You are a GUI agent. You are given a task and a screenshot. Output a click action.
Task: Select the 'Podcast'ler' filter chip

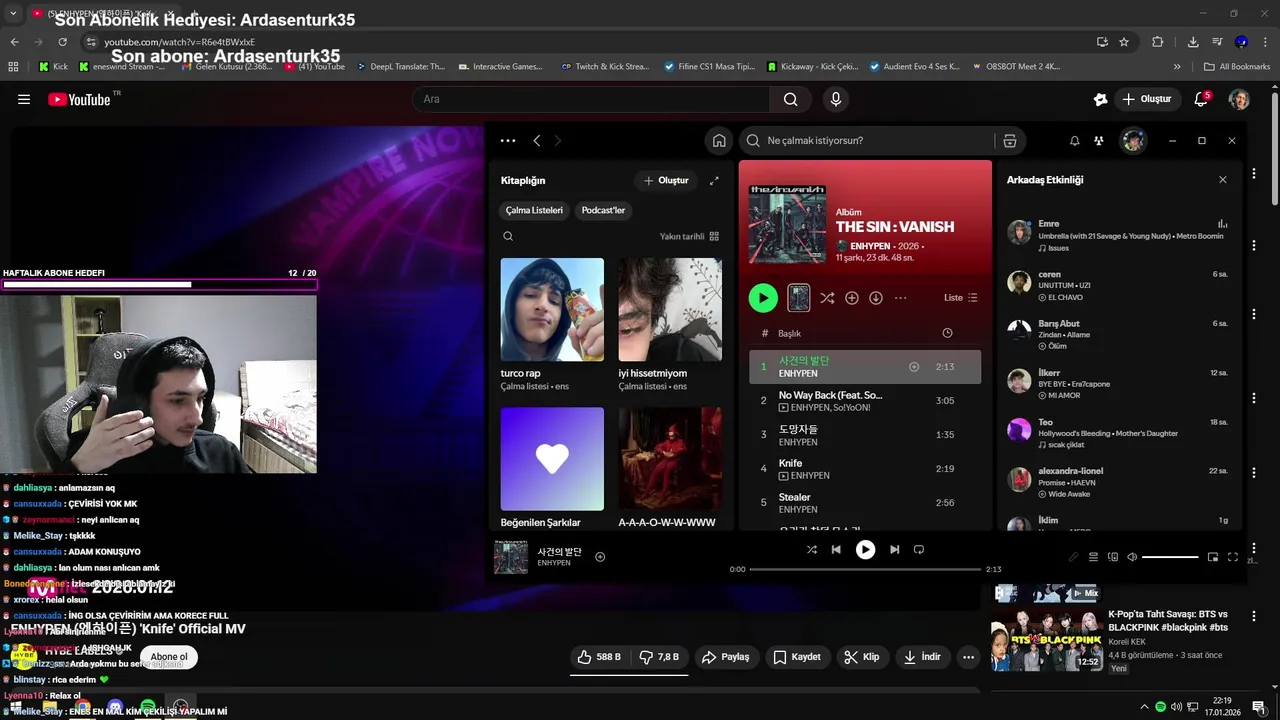point(603,210)
